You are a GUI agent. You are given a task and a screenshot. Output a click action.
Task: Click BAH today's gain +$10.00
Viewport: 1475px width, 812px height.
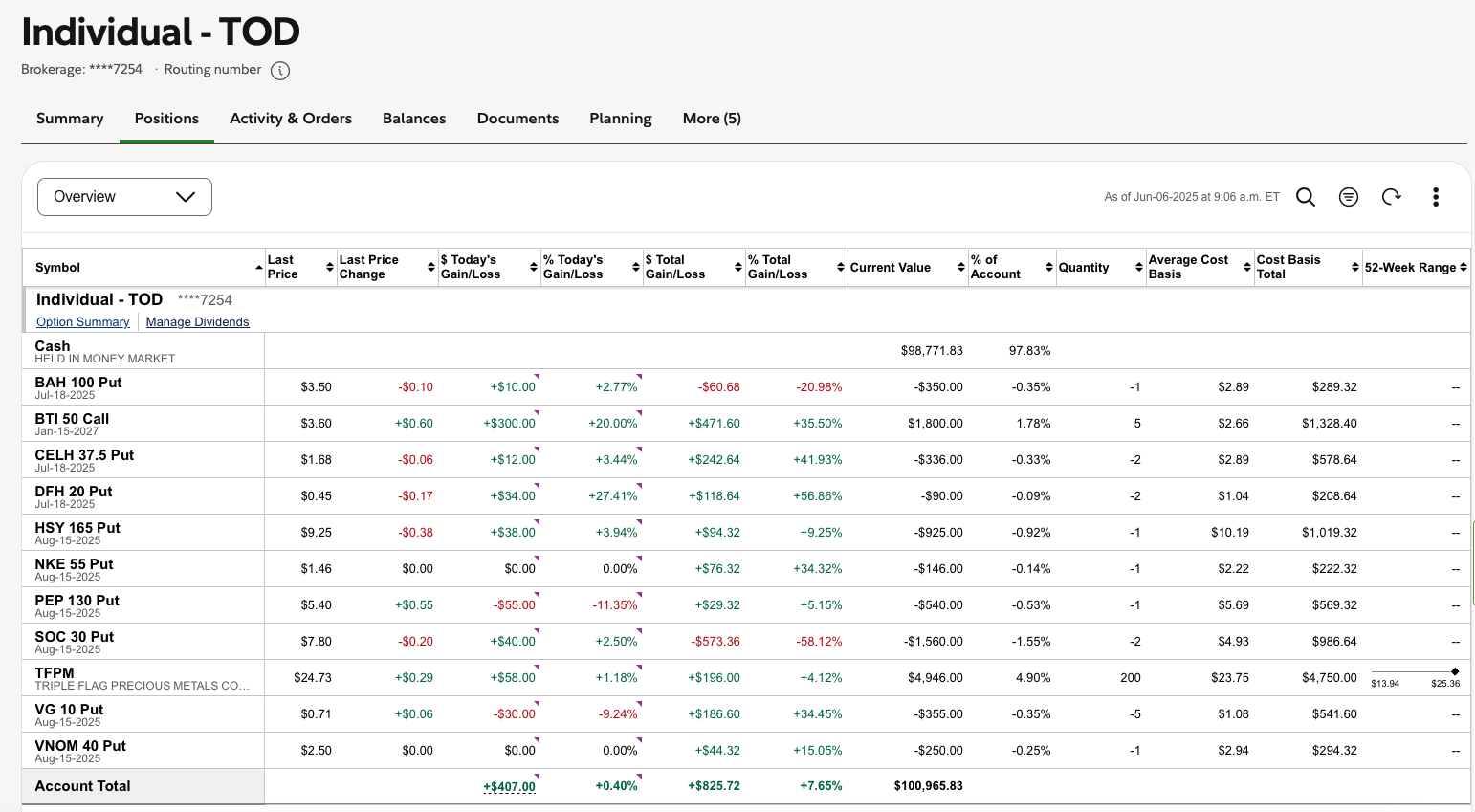(513, 387)
